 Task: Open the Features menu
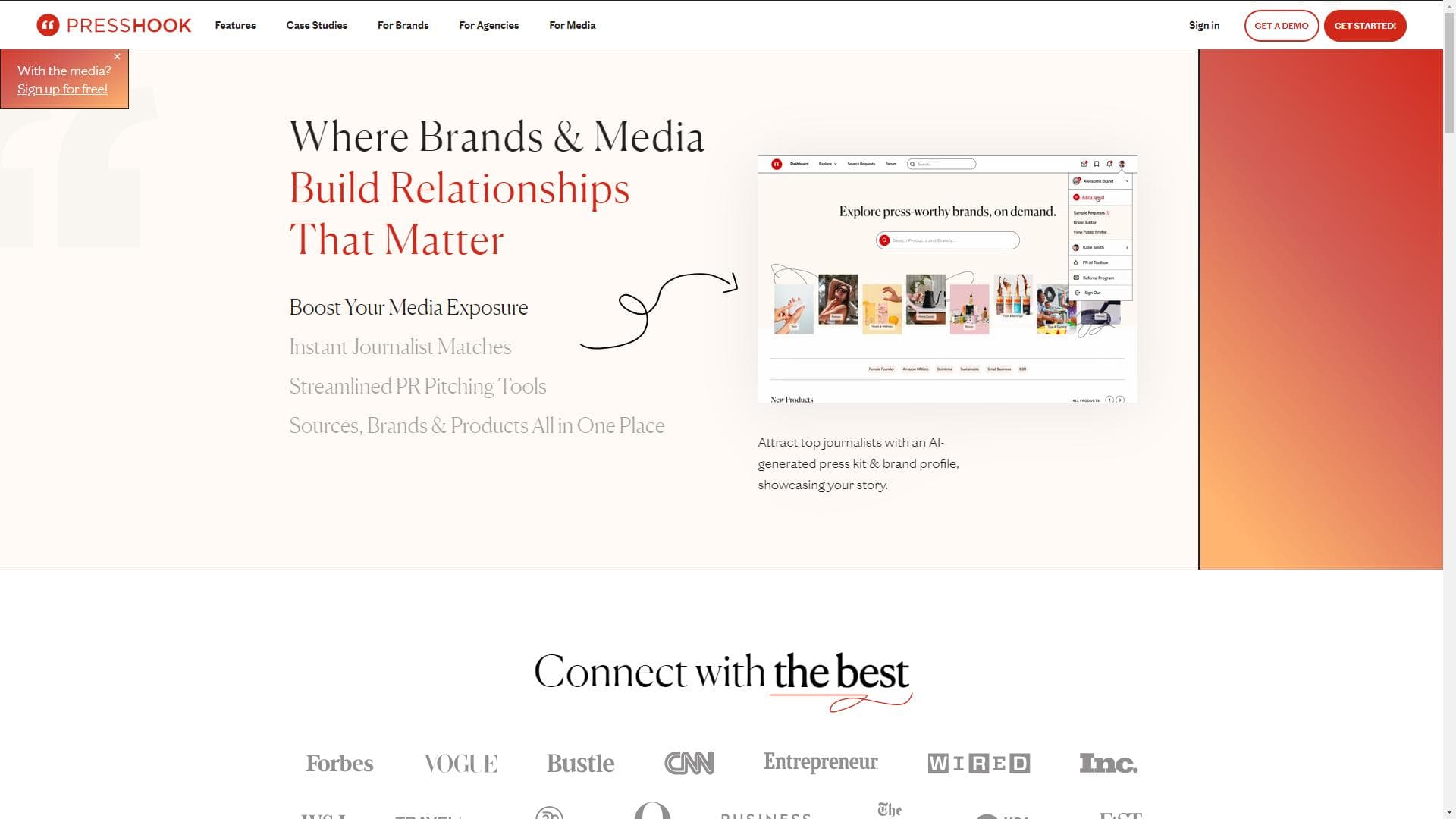235,25
